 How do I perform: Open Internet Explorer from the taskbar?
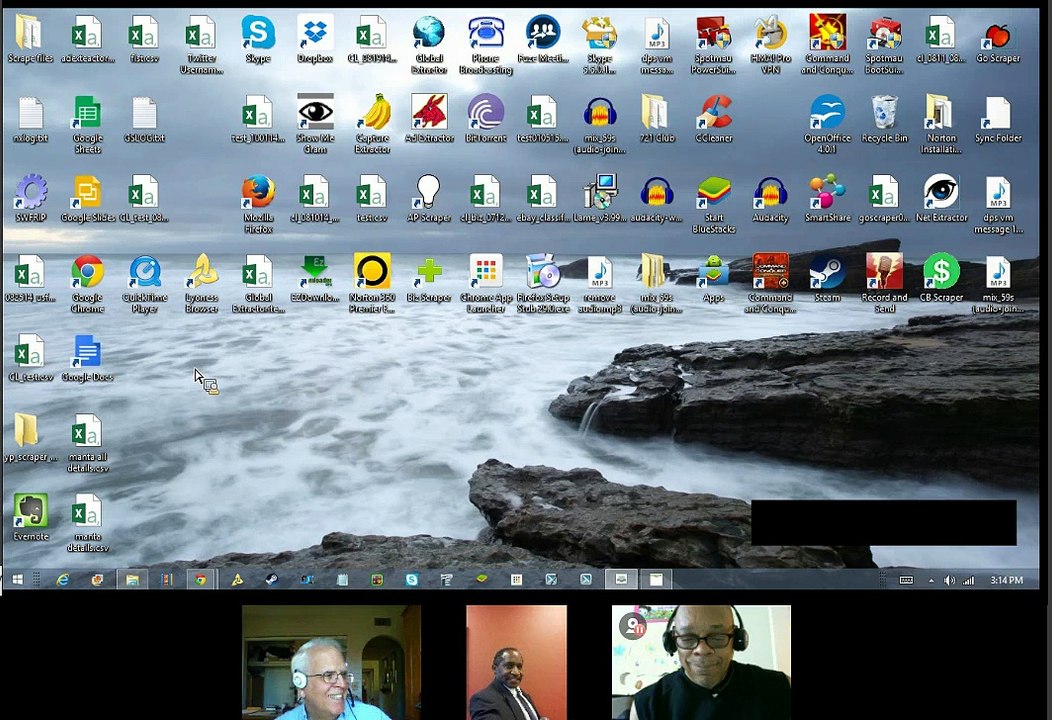click(x=62, y=580)
